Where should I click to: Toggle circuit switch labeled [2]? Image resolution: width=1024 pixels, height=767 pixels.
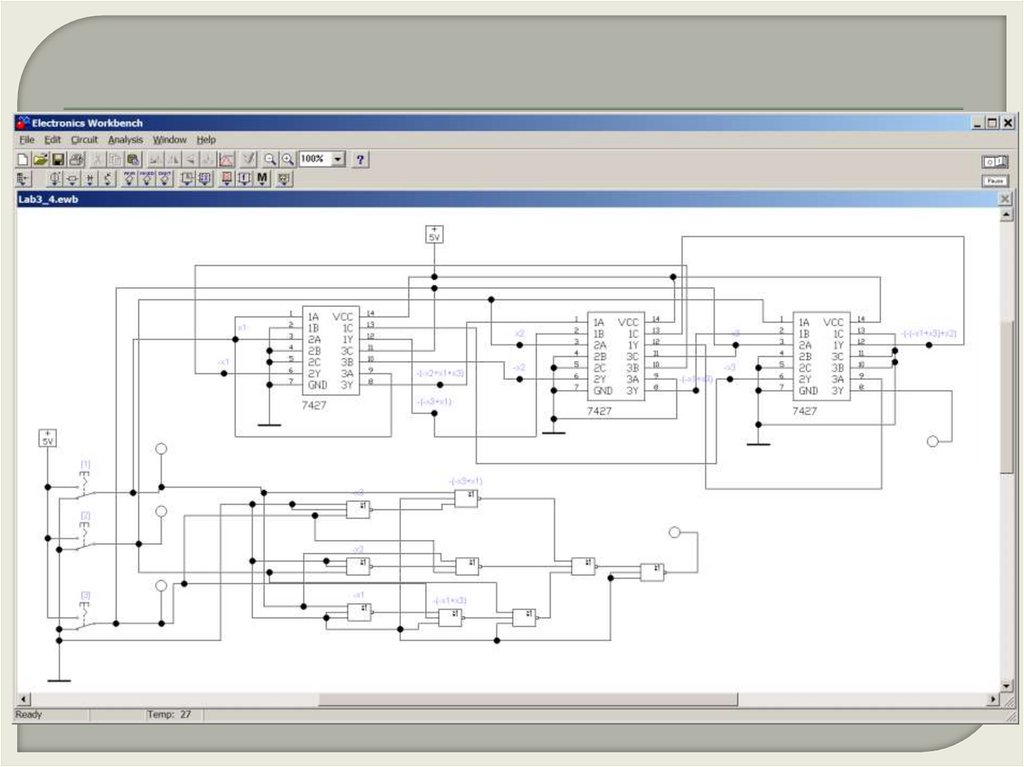pos(85,537)
